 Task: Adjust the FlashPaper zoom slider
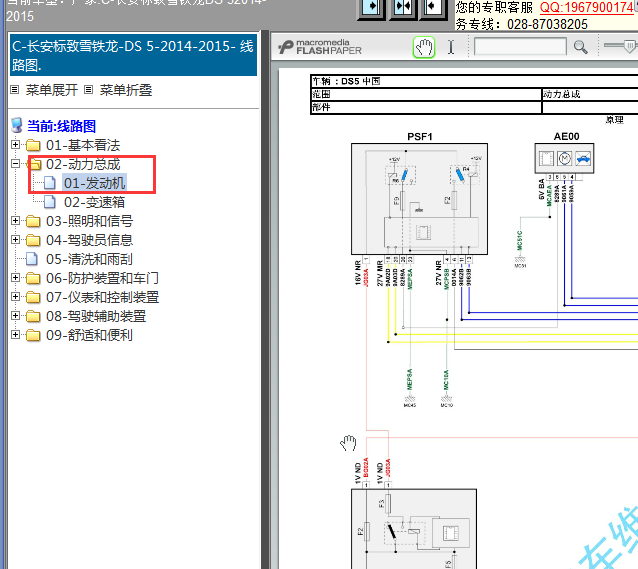pos(629,45)
